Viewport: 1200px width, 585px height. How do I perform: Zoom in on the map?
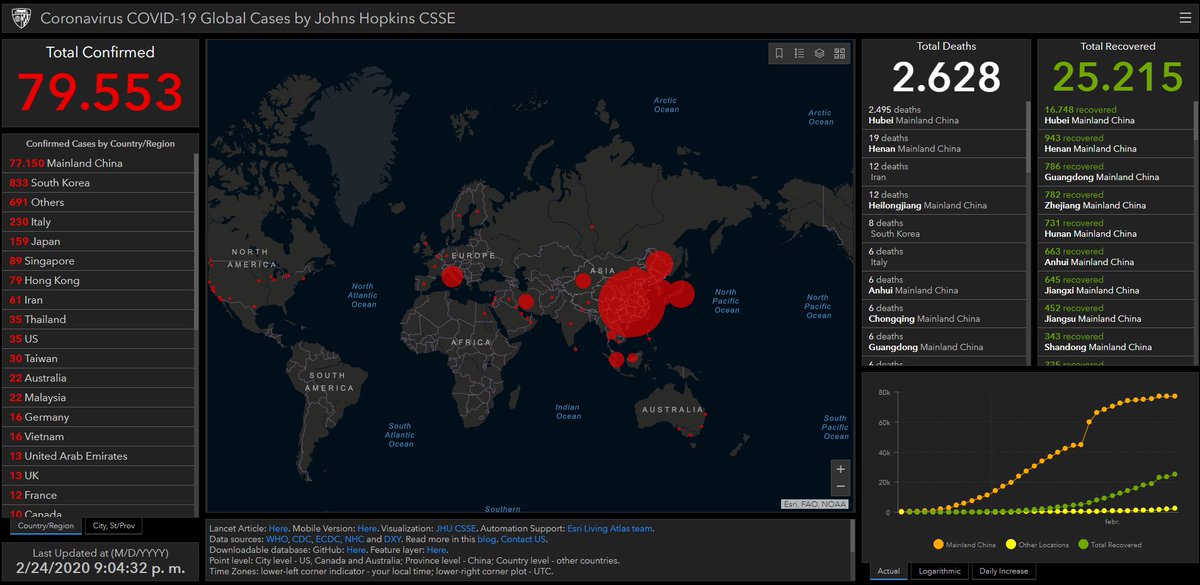(840, 469)
